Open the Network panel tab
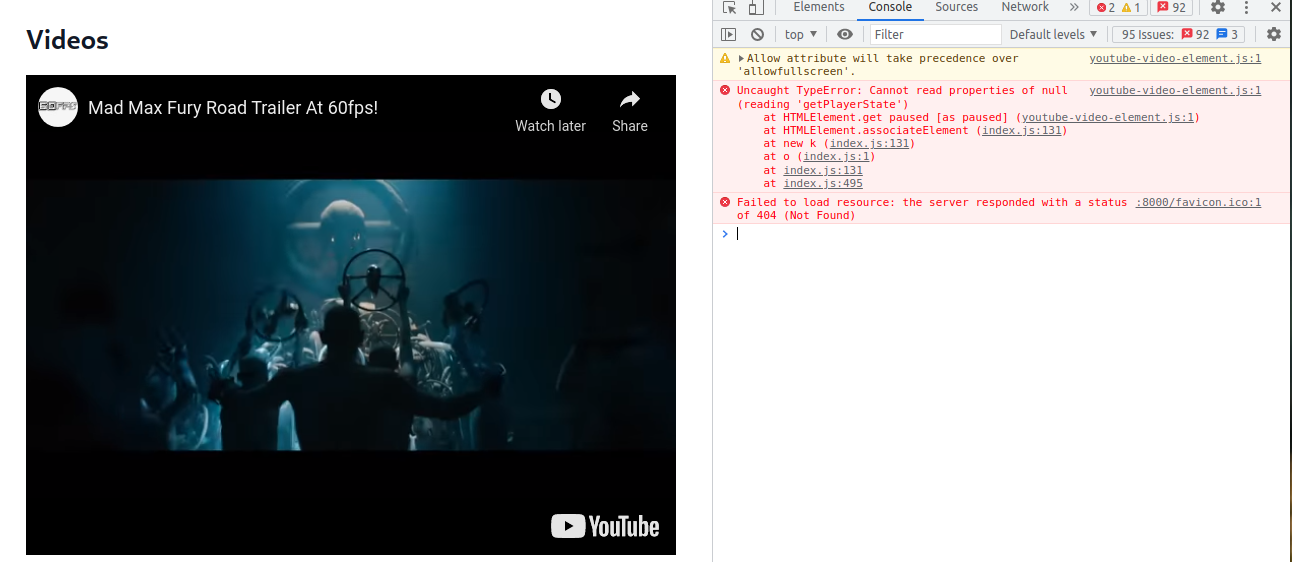This screenshot has height=562, width=1292. pos(1025,7)
